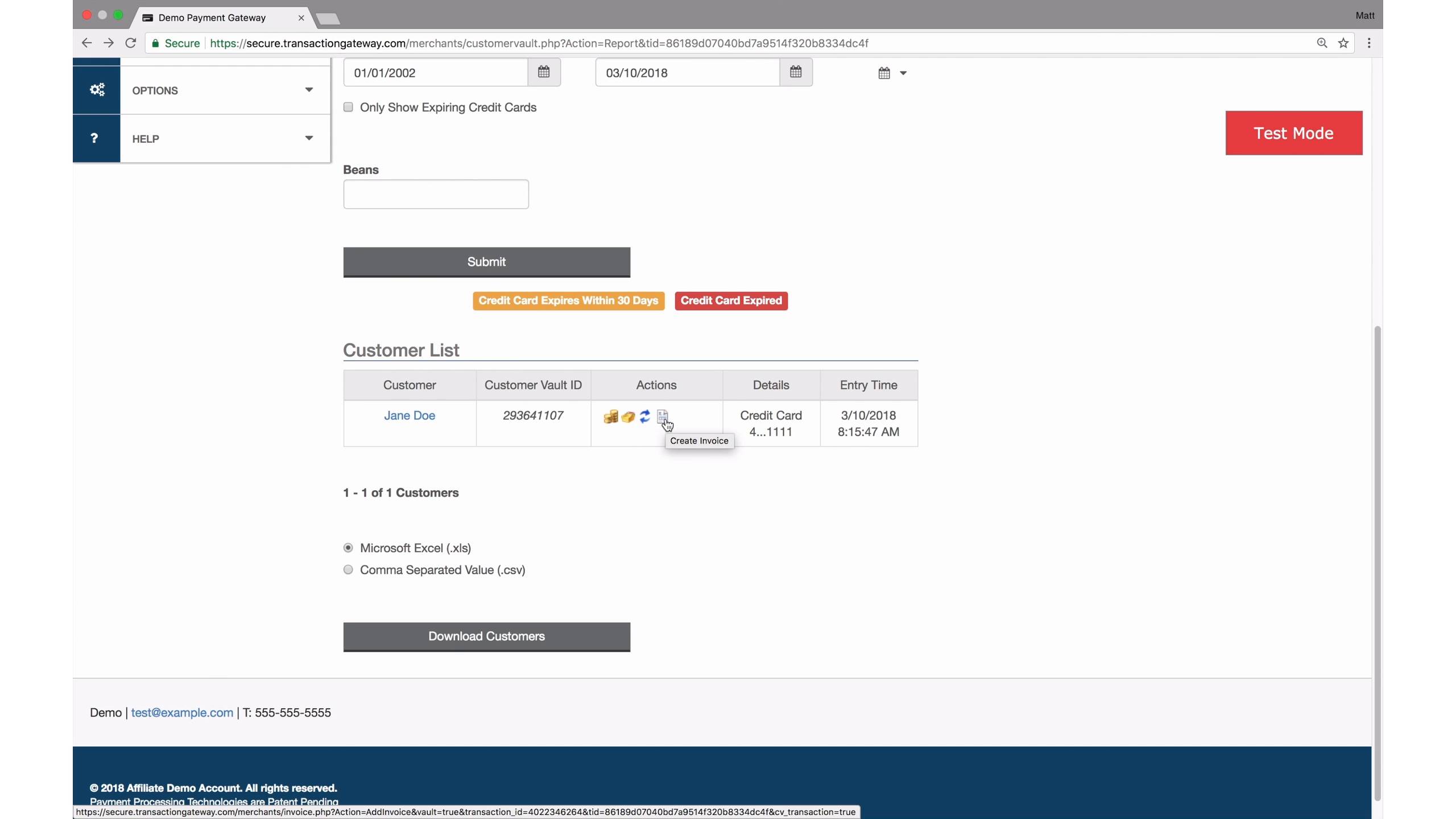Click the end date field 03/10/2018
1456x819 pixels.
[688, 72]
